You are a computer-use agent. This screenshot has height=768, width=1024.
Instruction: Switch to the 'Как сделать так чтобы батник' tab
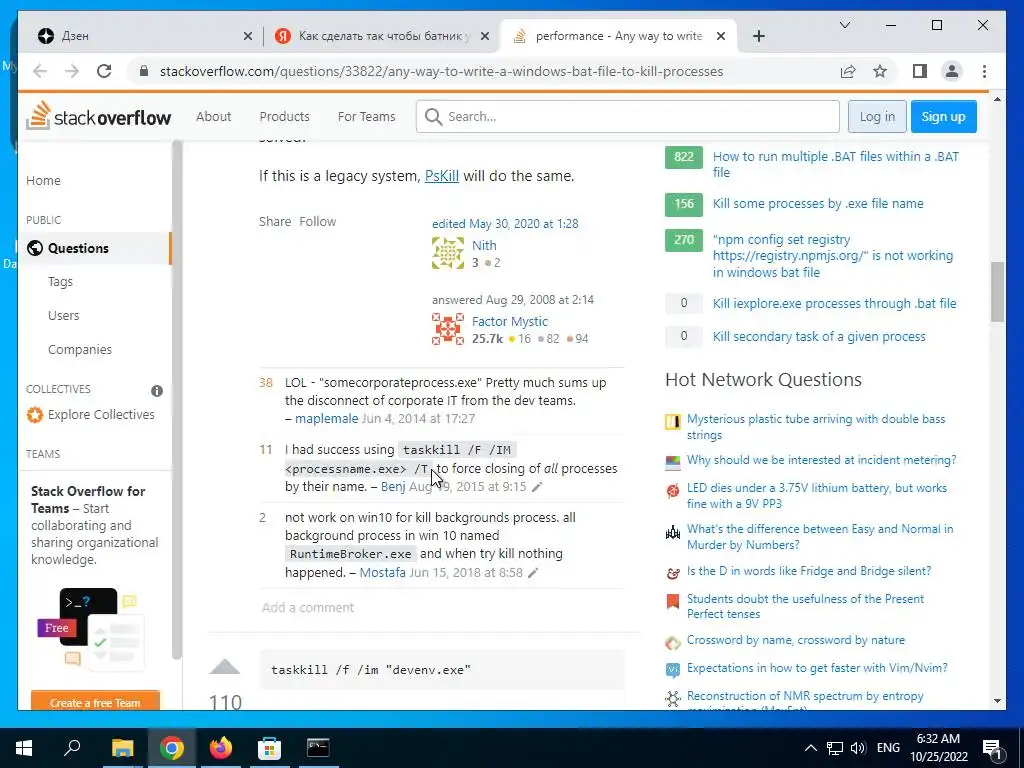pyautogui.click(x=384, y=36)
